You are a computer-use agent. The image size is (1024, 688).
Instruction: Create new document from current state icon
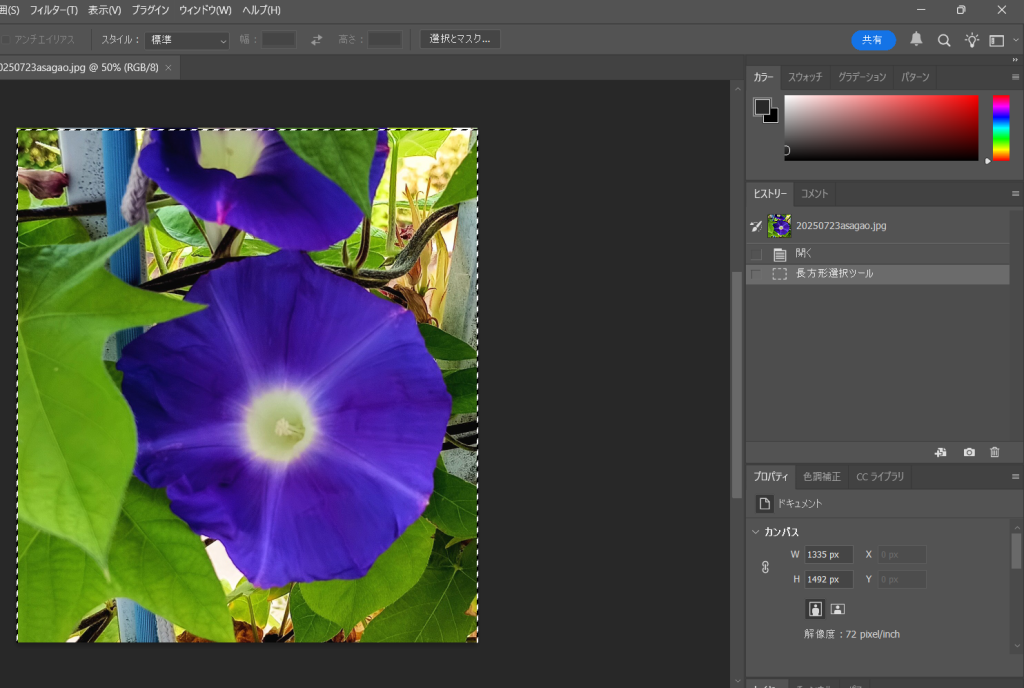(x=941, y=452)
